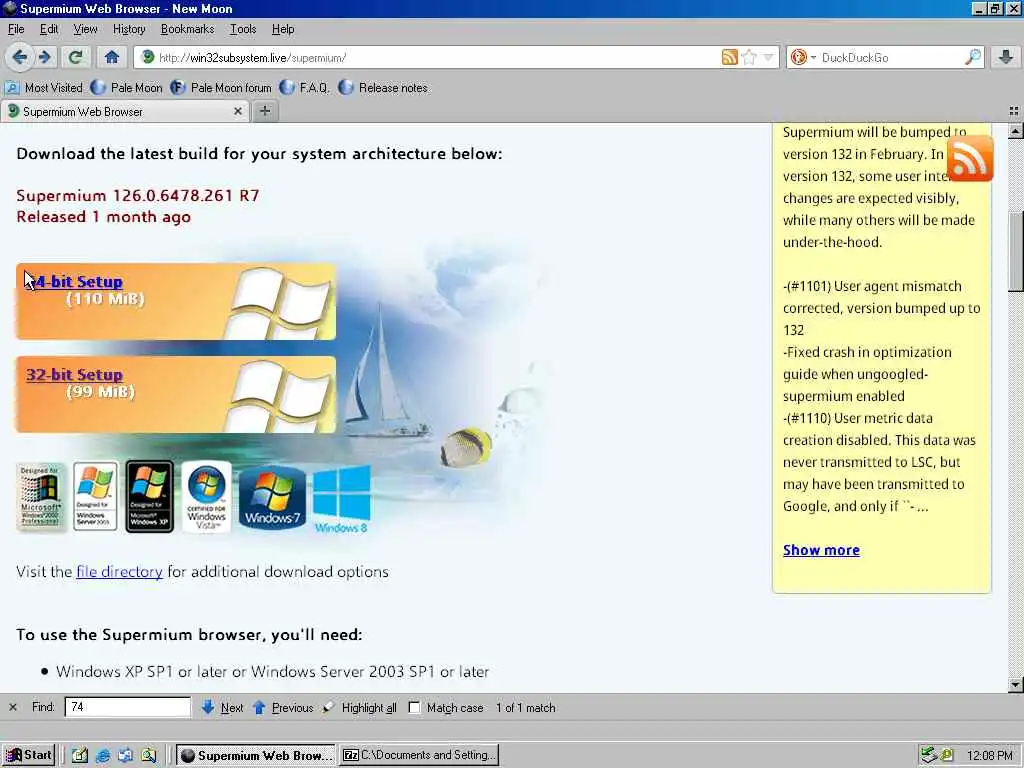Image resolution: width=1024 pixels, height=768 pixels.
Task: Click the large orange RSS feed badge
Action: point(970,159)
